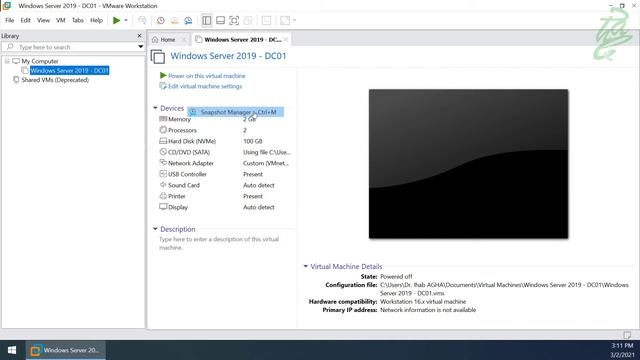This screenshot has width=640, height=360.
Task: Click the USB Controller device icon
Action: [163, 174]
